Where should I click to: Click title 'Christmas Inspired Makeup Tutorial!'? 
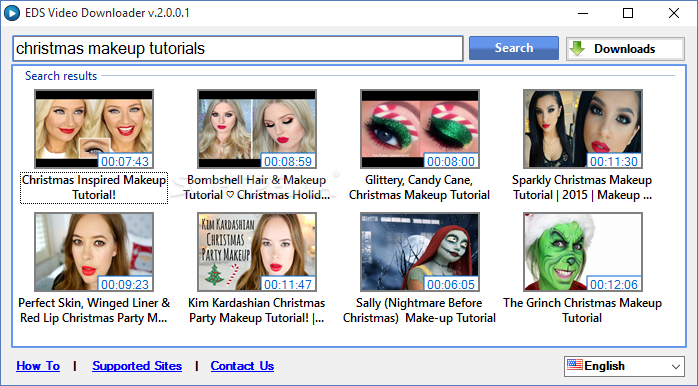[94, 187]
